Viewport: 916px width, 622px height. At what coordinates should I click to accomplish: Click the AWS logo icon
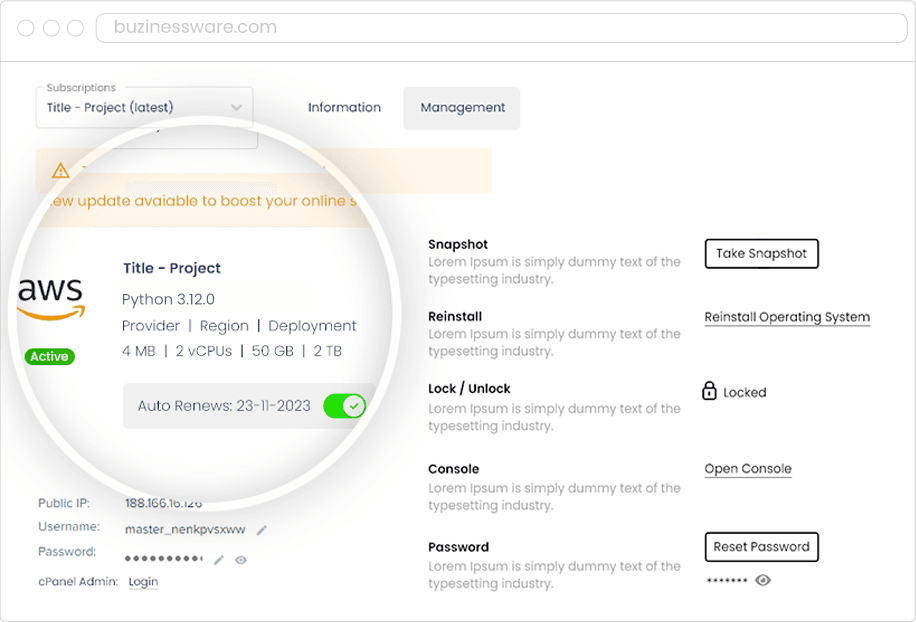(x=51, y=298)
